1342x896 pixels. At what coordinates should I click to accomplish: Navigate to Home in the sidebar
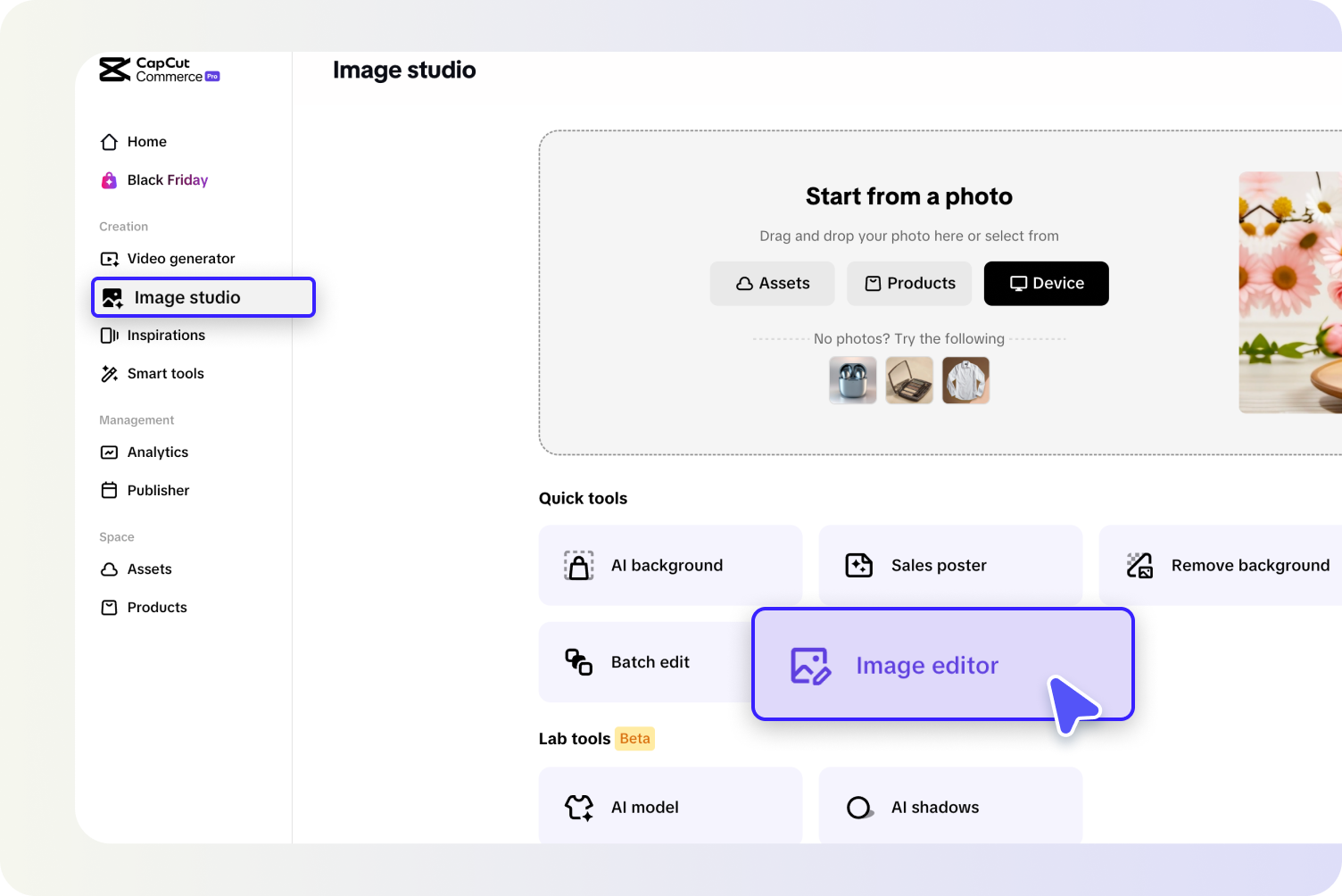(x=146, y=141)
